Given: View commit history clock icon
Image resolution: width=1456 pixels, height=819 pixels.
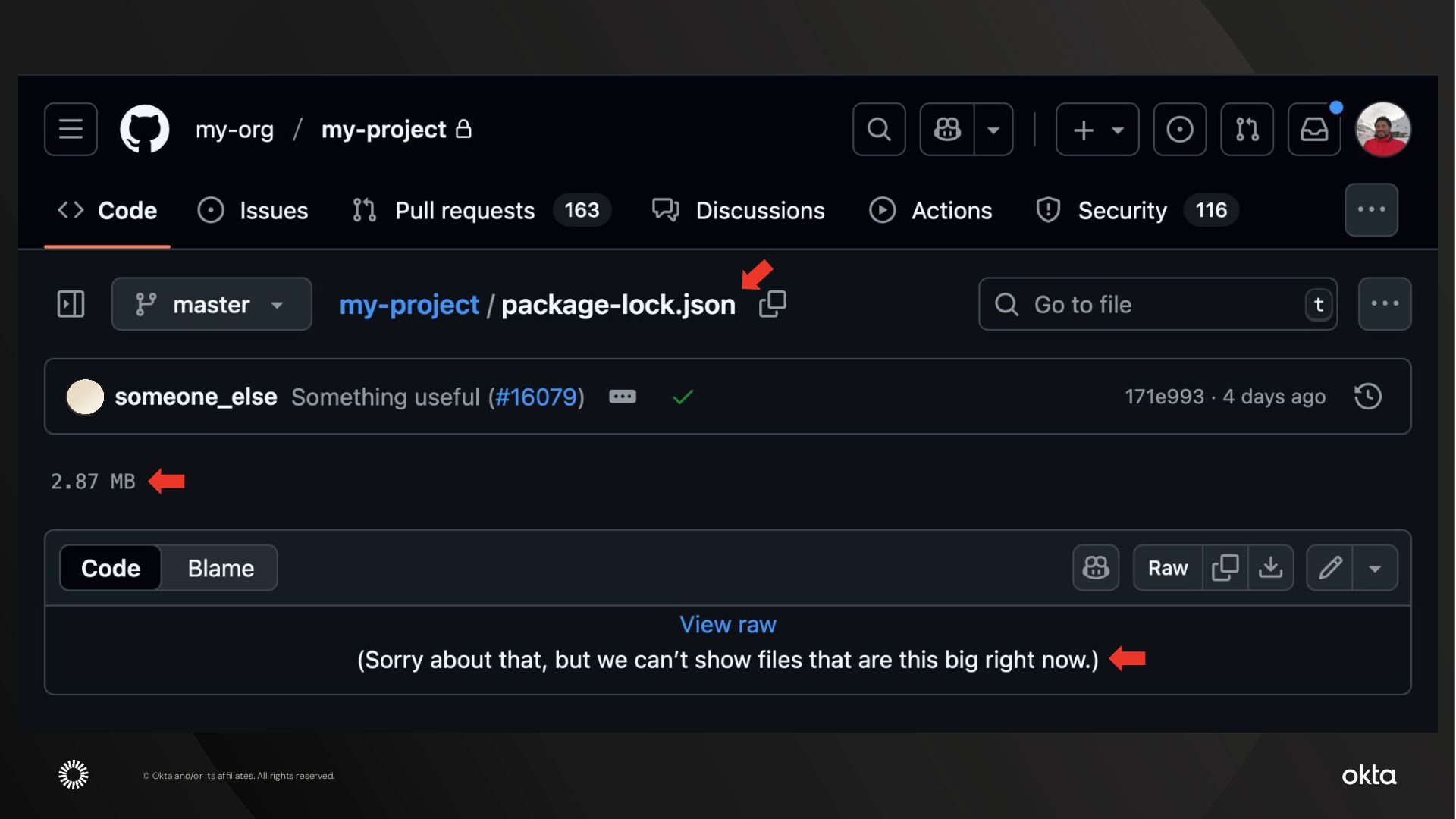Looking at the screenshot, I should tap(1367, 397).
